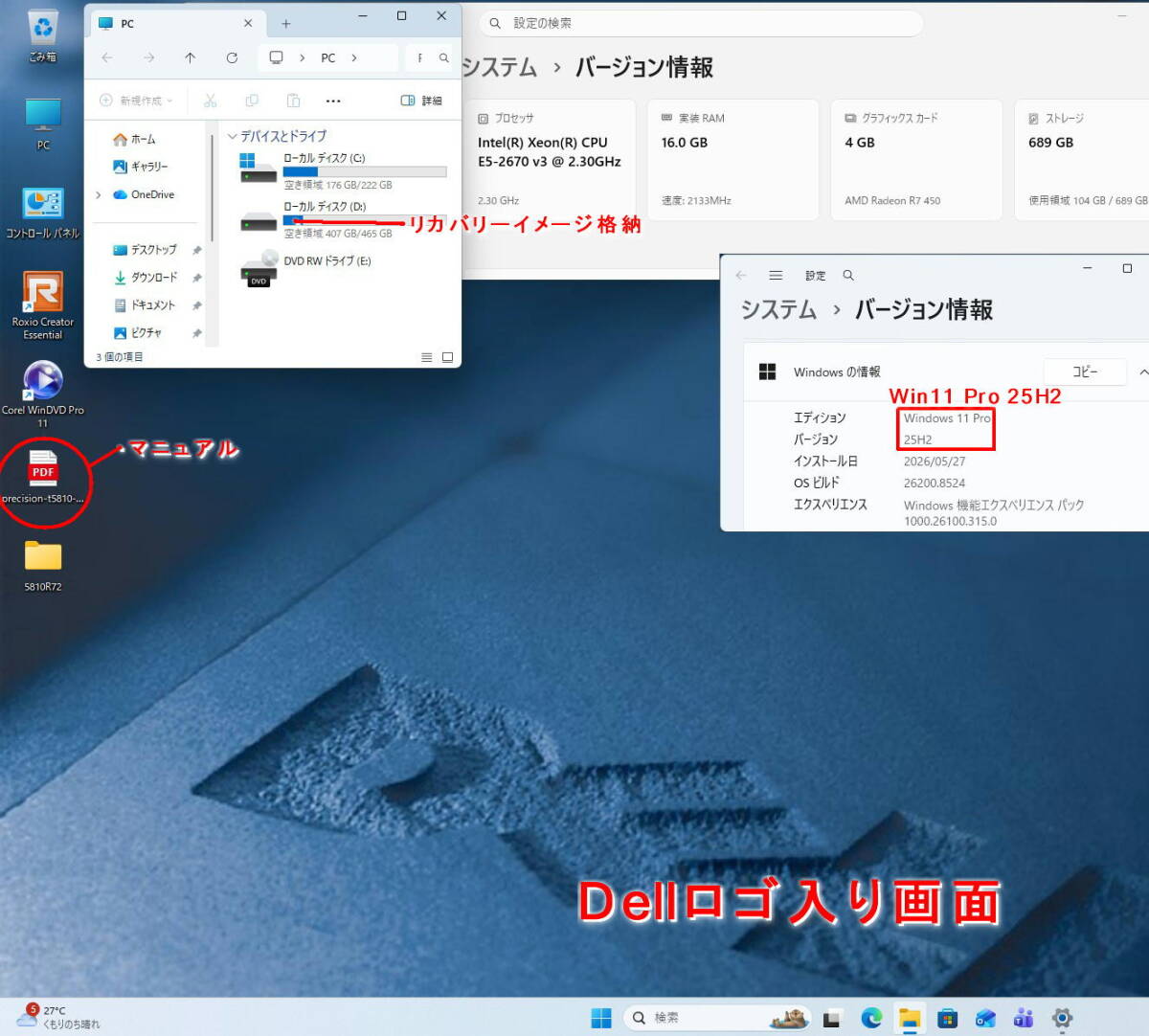Select Pictures (ピクチャ) in quick access

(137, 333)
